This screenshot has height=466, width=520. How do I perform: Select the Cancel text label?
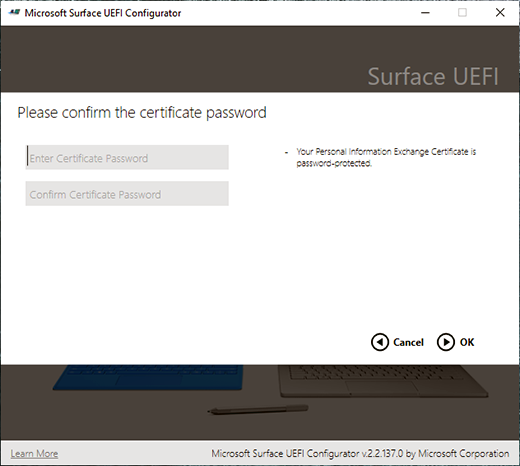[x=408, y=342]
